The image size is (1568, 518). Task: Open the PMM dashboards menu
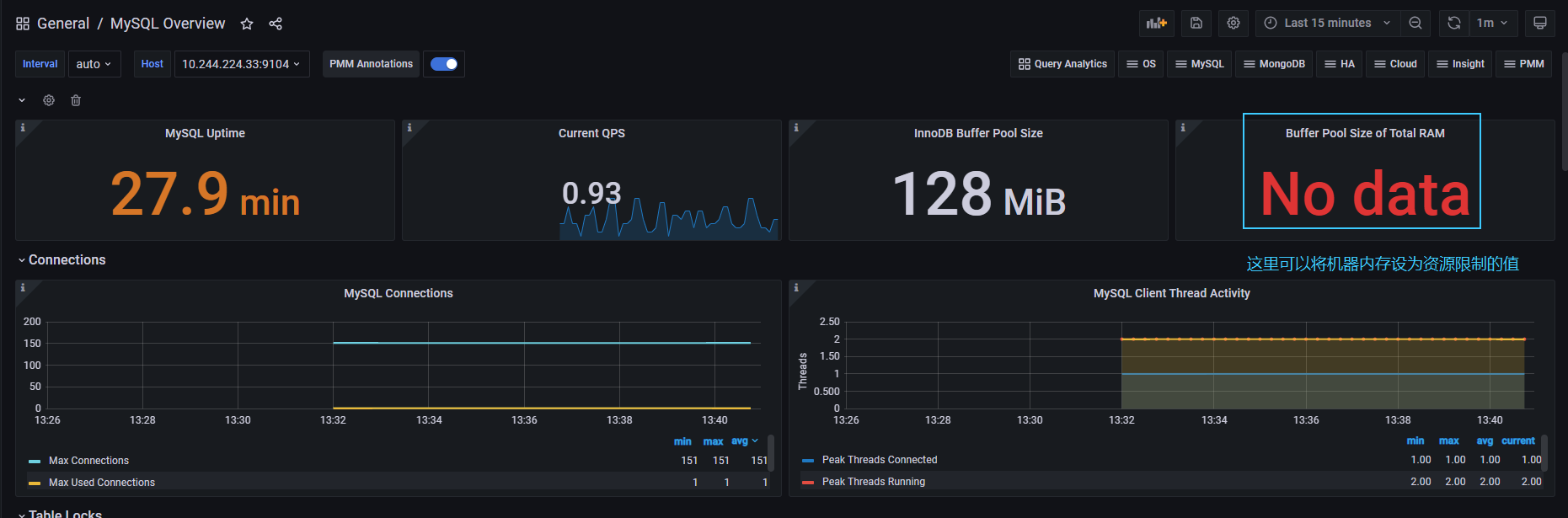point(1524,64)
